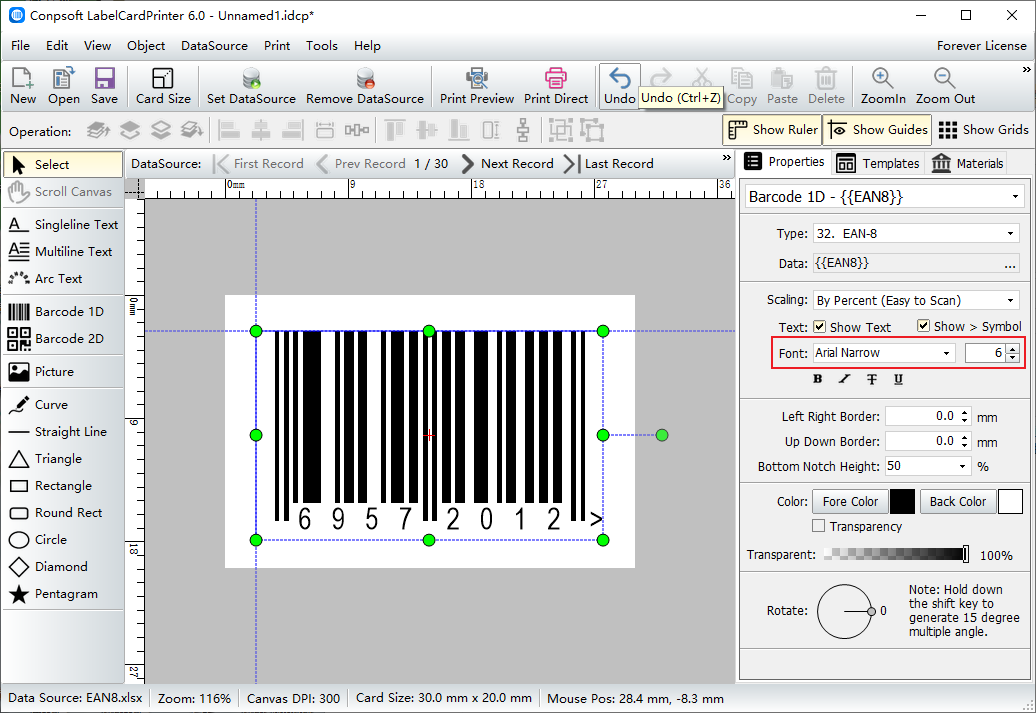Select the Curve drawing tool
Screen dimensions: 1036x713
(x=63, y=404)
